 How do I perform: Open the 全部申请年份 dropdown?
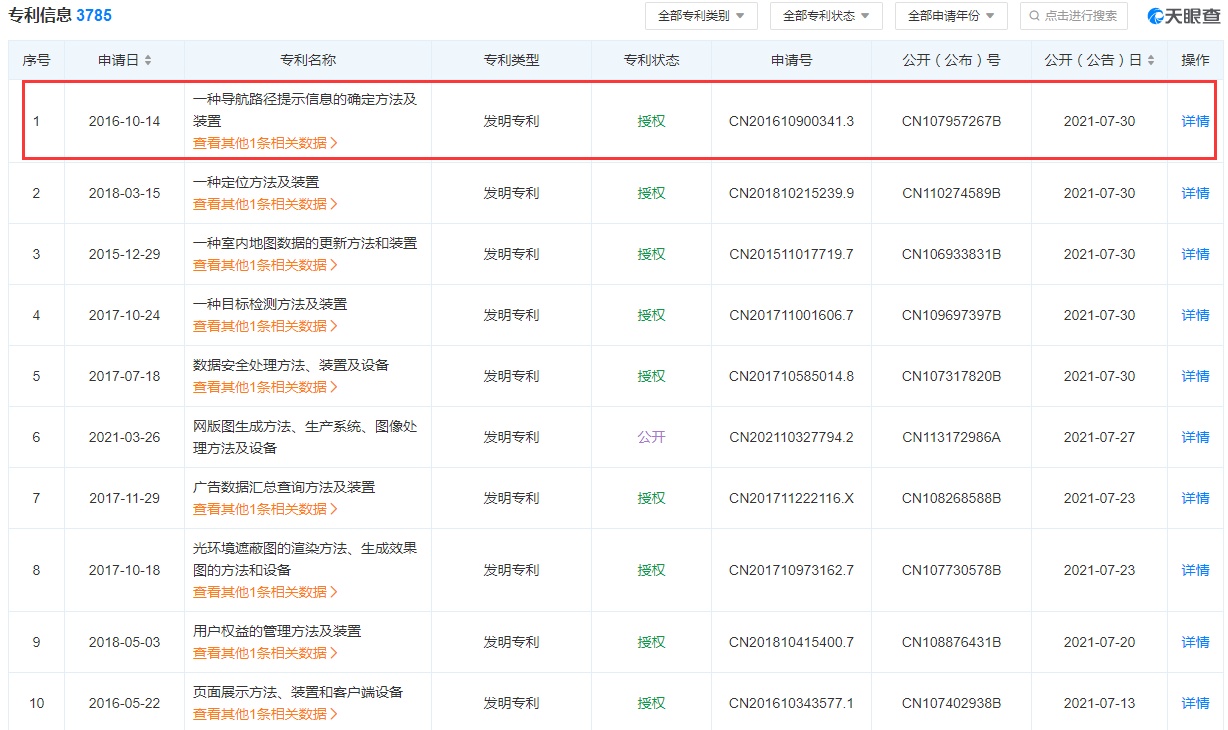click(951, 16)
